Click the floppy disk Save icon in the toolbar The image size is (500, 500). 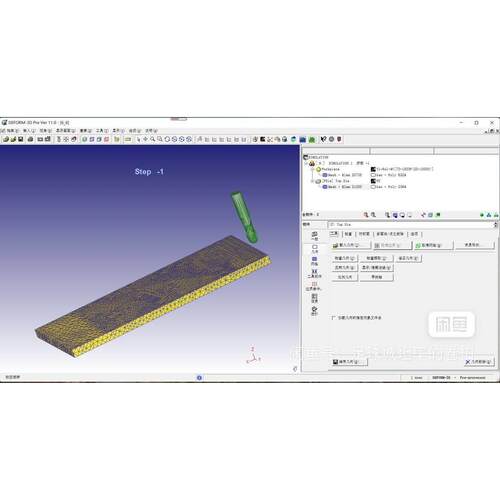click(20, 139)
